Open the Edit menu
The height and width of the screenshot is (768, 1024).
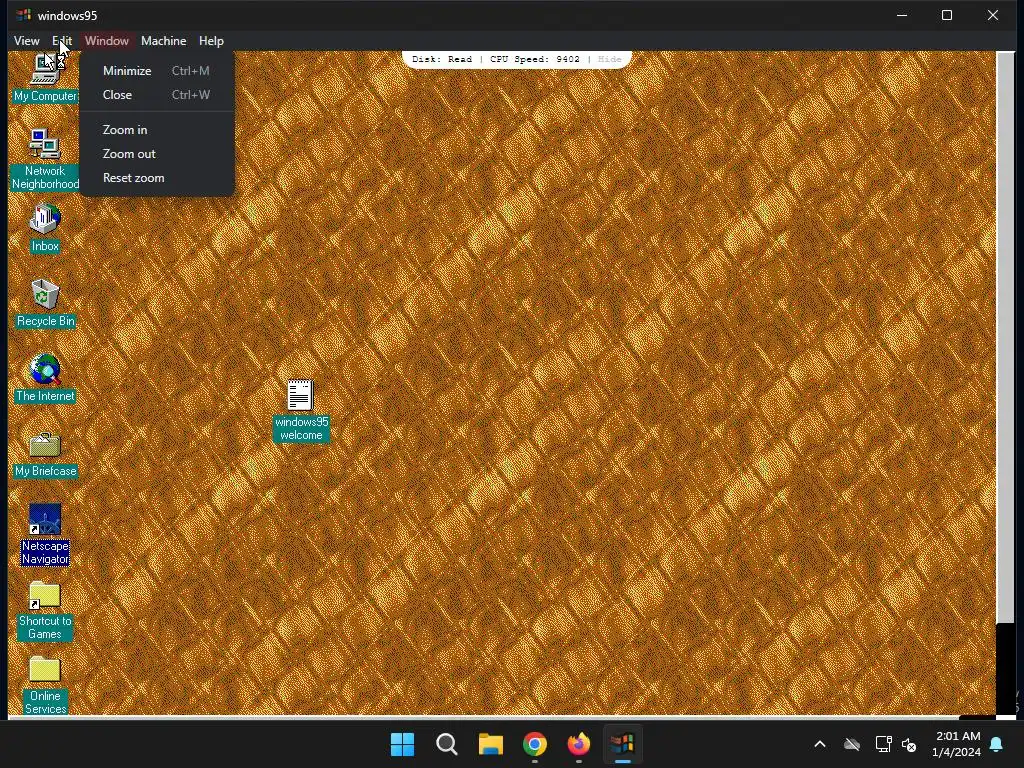[x=62, y=40]
